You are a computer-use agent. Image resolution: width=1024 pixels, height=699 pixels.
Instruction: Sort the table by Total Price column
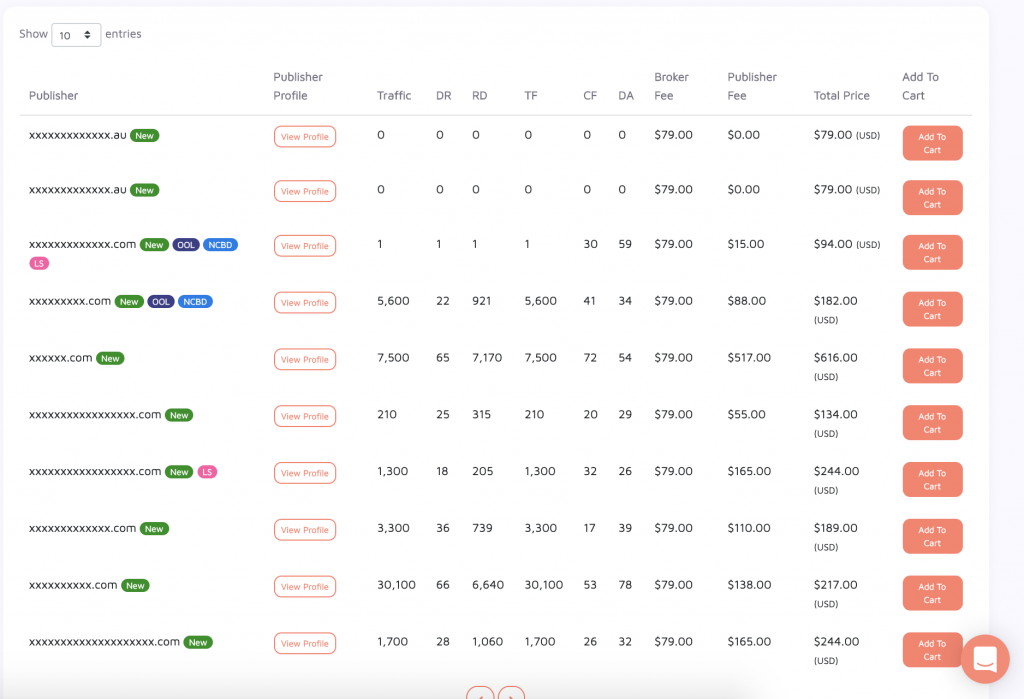pos(841,96)
